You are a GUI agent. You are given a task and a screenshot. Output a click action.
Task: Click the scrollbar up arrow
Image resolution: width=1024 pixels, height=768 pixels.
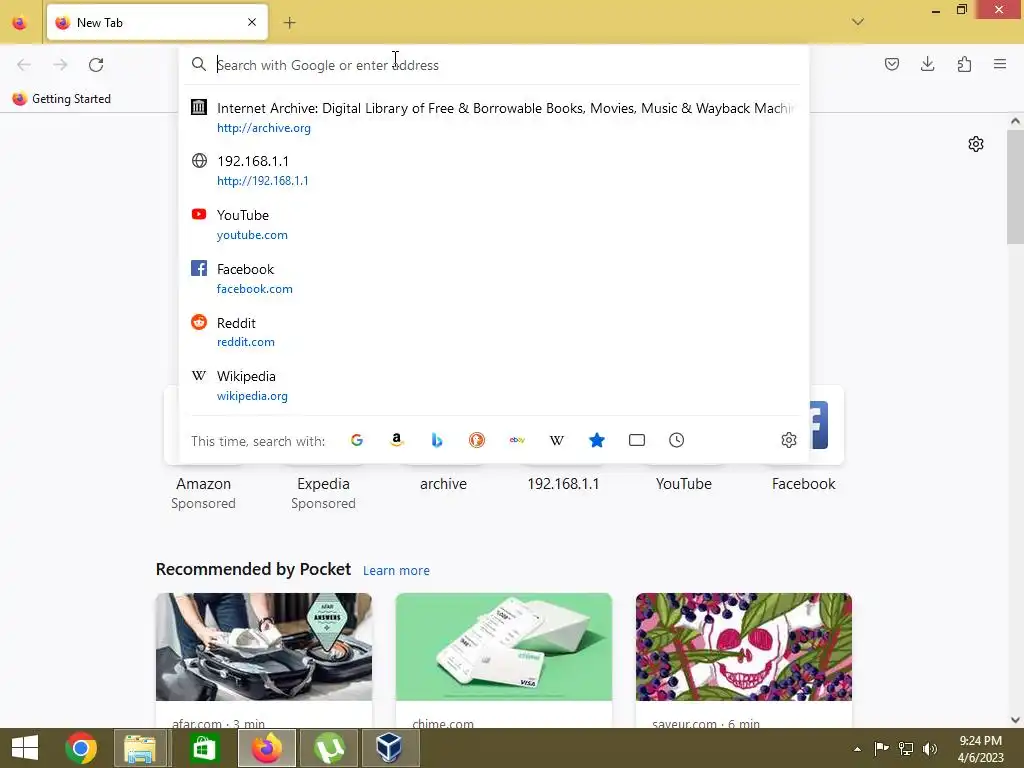click(x=1015, y=121)
